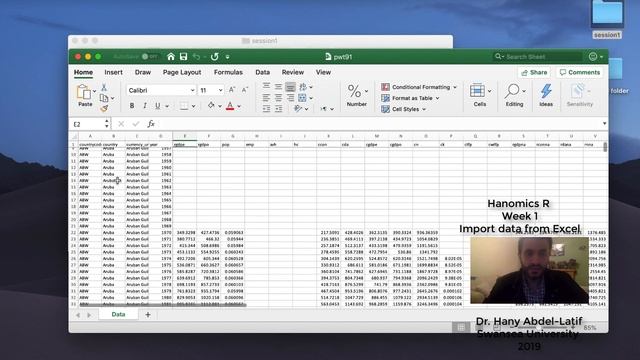Align text right
640x360 pixels.
coord(290,98)
